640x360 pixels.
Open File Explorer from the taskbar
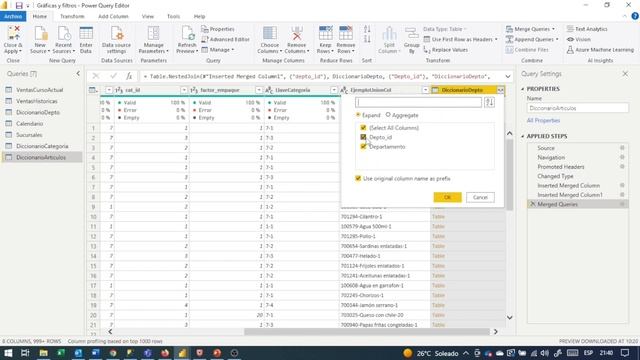click(x=43, y=353)
